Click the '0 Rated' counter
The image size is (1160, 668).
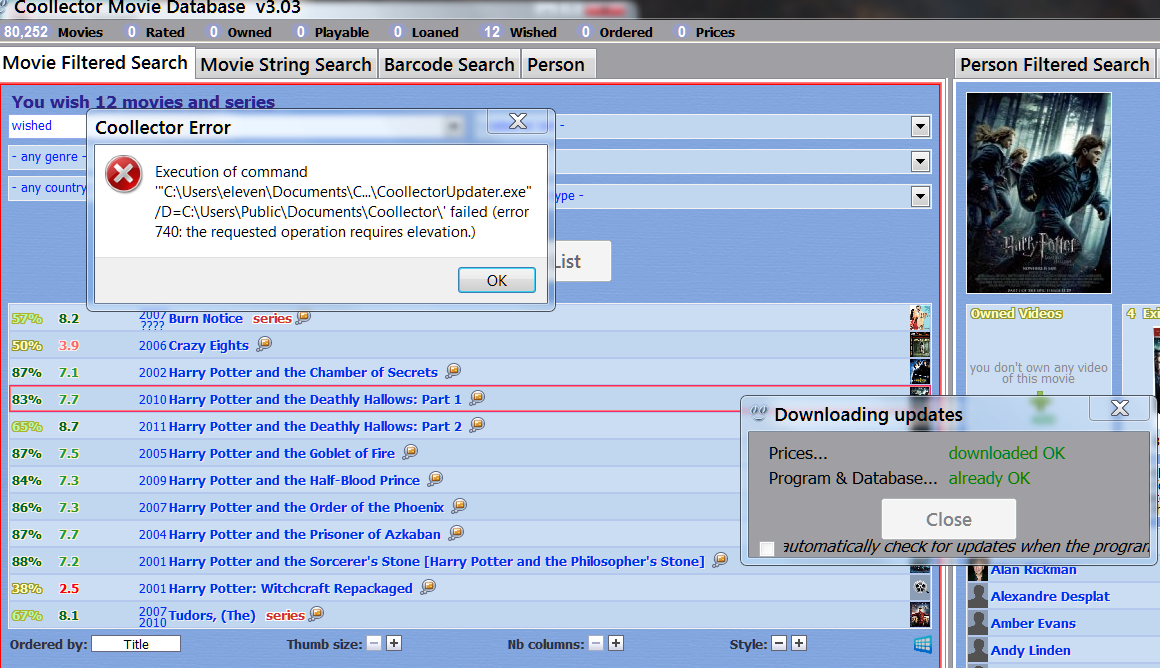(155, 33)
